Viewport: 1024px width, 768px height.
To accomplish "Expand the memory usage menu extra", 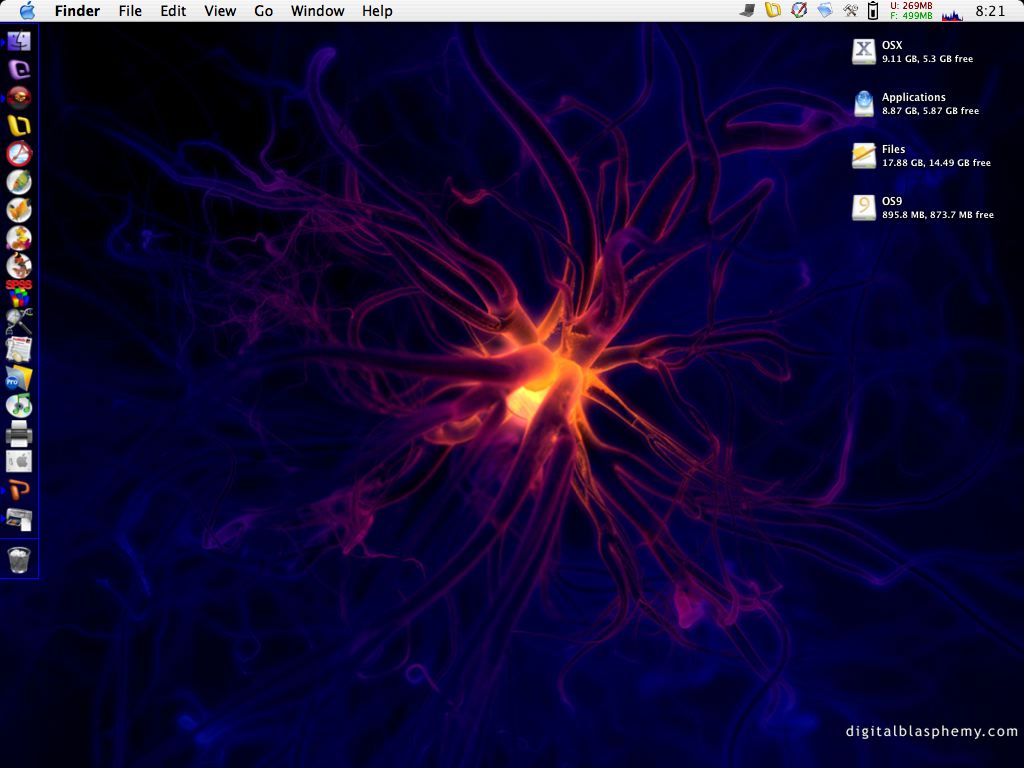I will click(x=910, y=11).
